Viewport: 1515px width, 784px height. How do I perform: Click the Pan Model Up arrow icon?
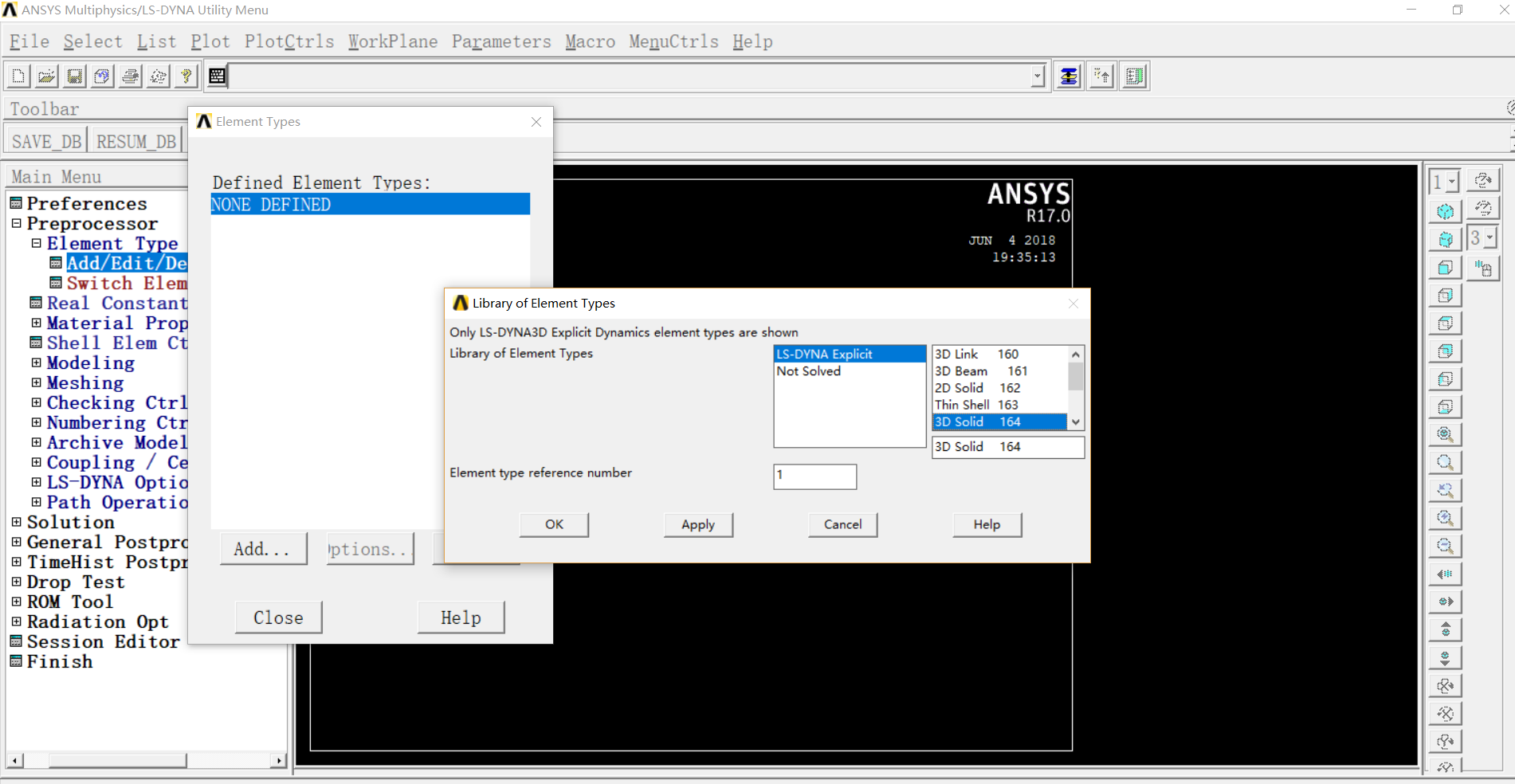pos(1445,629)
